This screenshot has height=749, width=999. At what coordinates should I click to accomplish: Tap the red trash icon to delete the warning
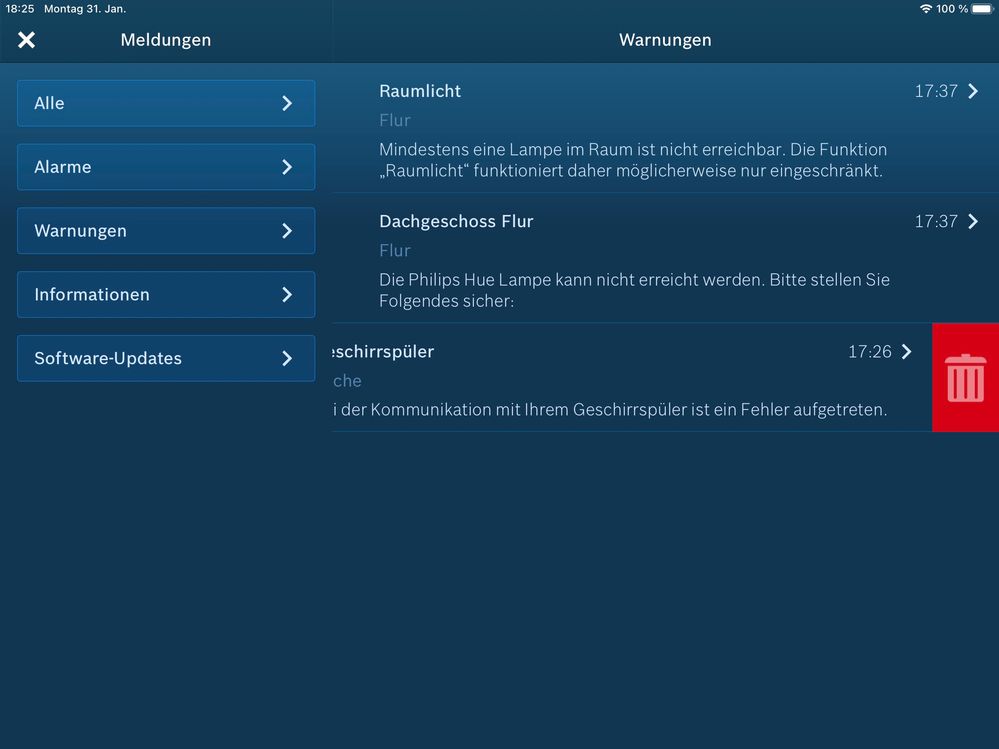click(965, 378)
